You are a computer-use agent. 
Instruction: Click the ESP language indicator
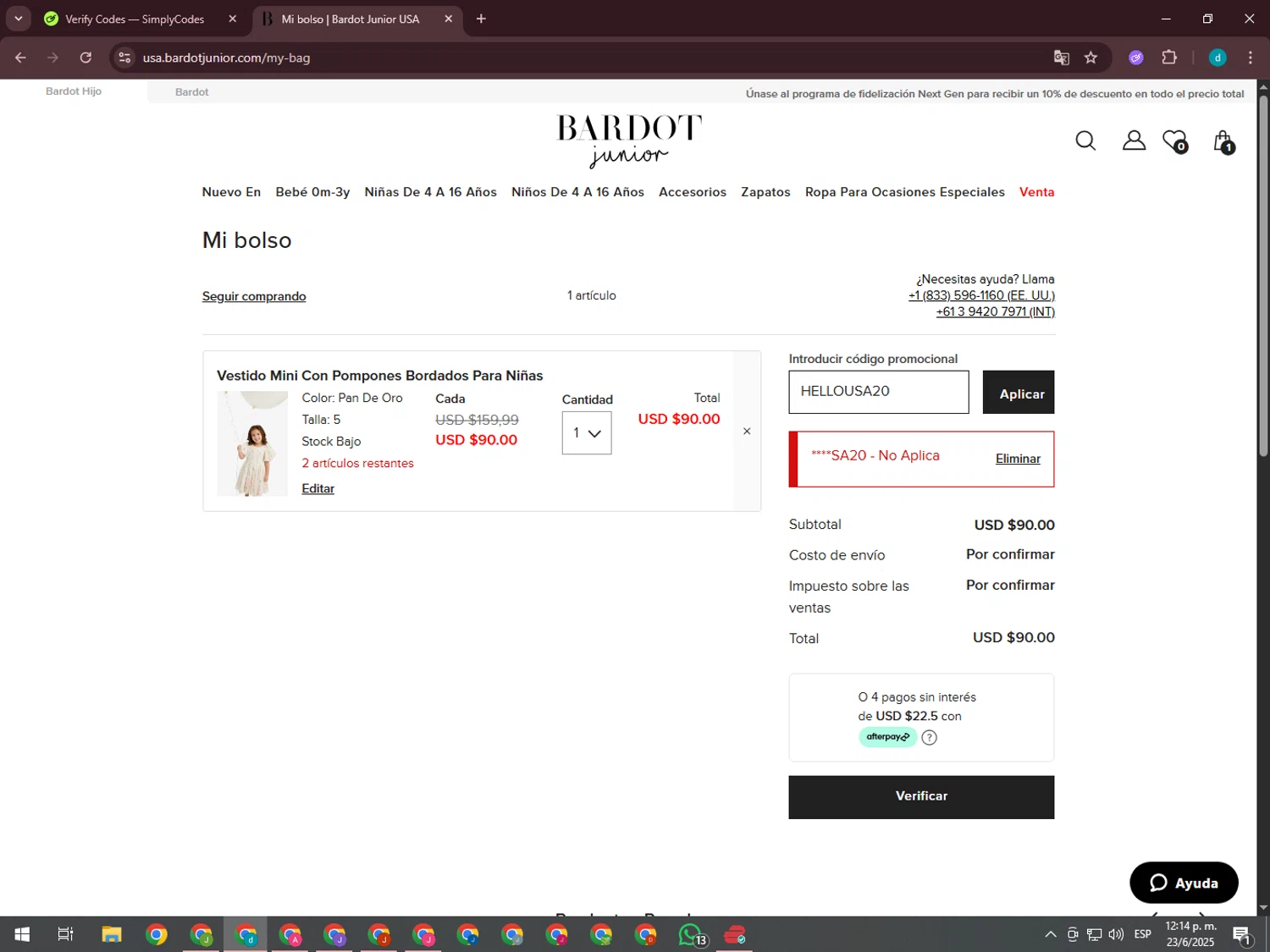1143,934
